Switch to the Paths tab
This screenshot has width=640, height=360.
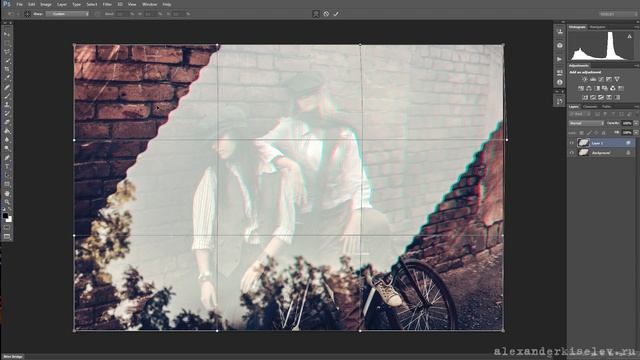pyautogui.click(x=607, y=107)
